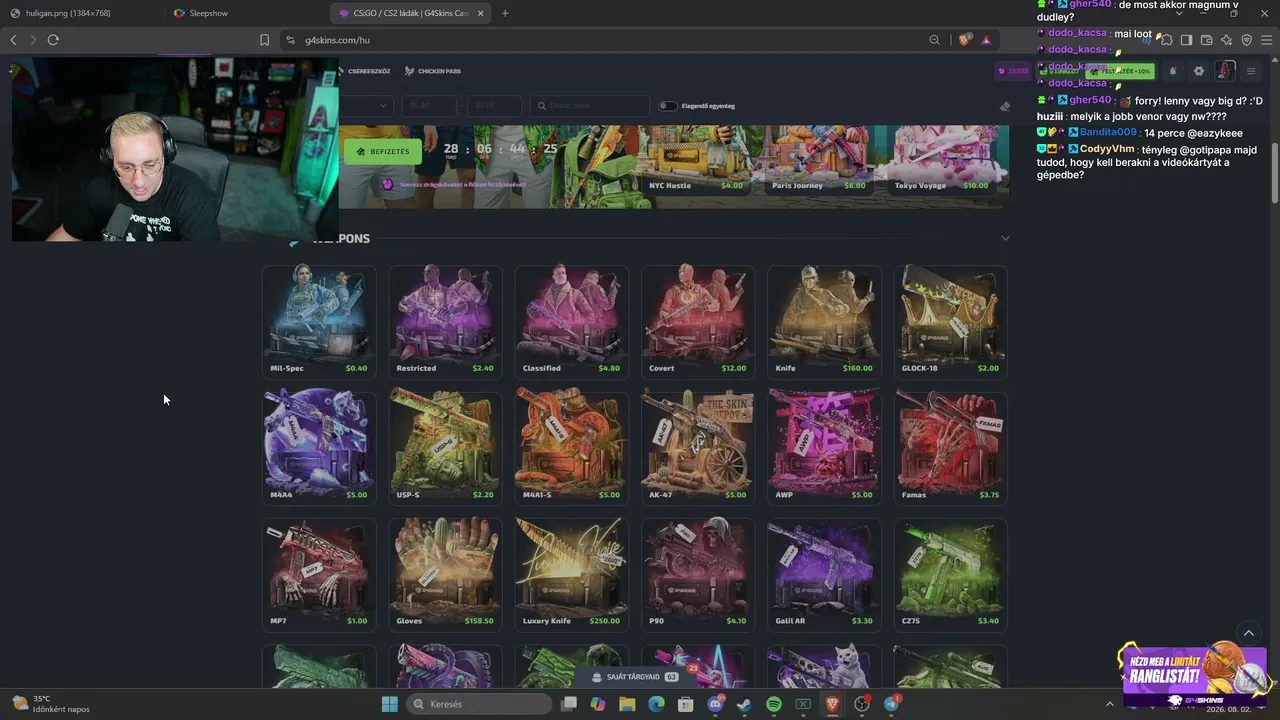Open the M4A4 case
The width and height of the screenshot is (1280, 720).
tap(319, 447)
